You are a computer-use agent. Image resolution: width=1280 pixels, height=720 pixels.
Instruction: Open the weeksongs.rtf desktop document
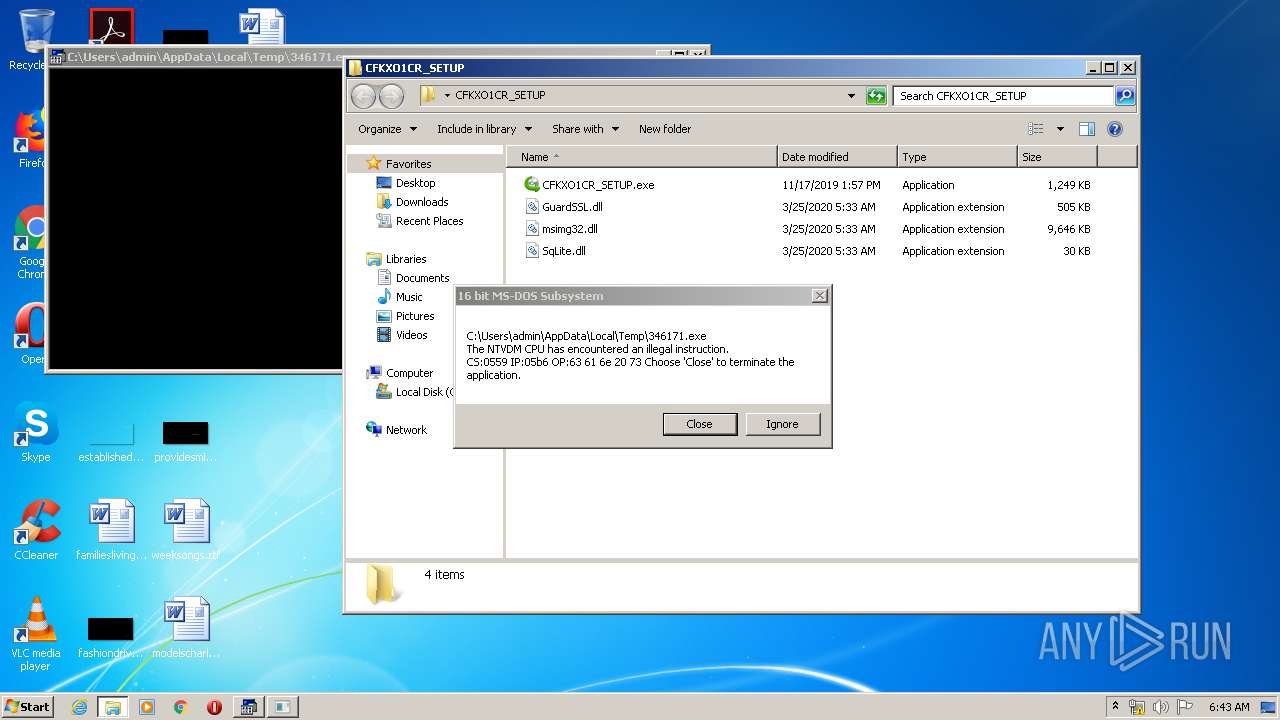click(x=186, y=530)
